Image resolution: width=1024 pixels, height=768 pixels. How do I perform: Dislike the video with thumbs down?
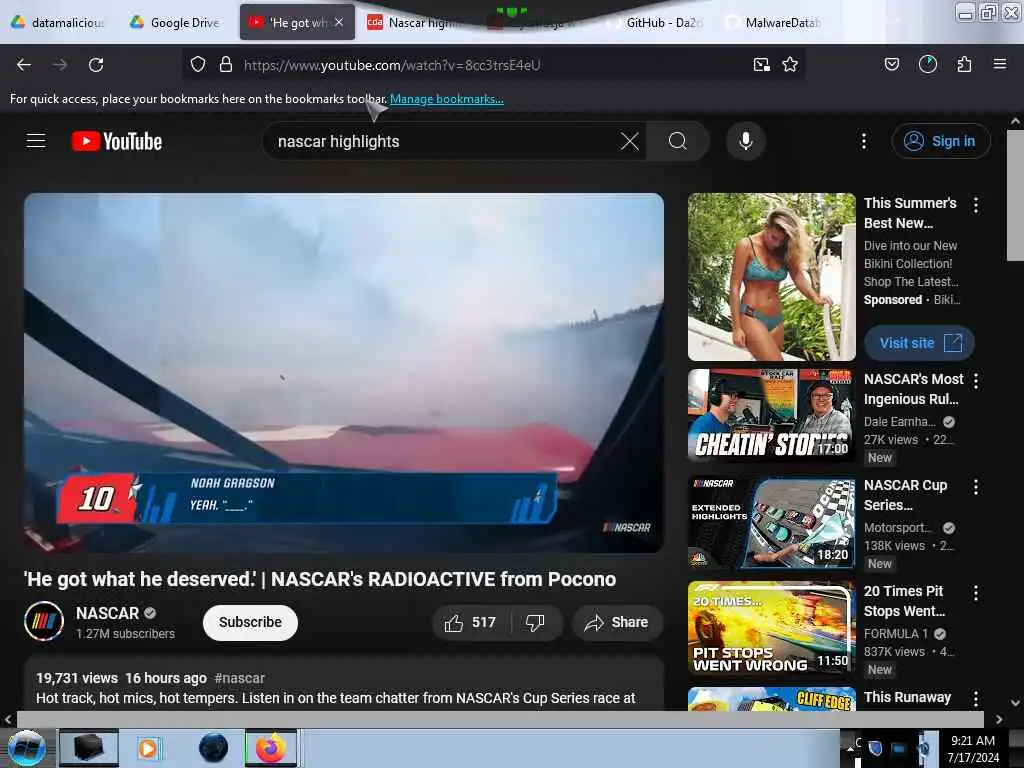pos(535,622)
